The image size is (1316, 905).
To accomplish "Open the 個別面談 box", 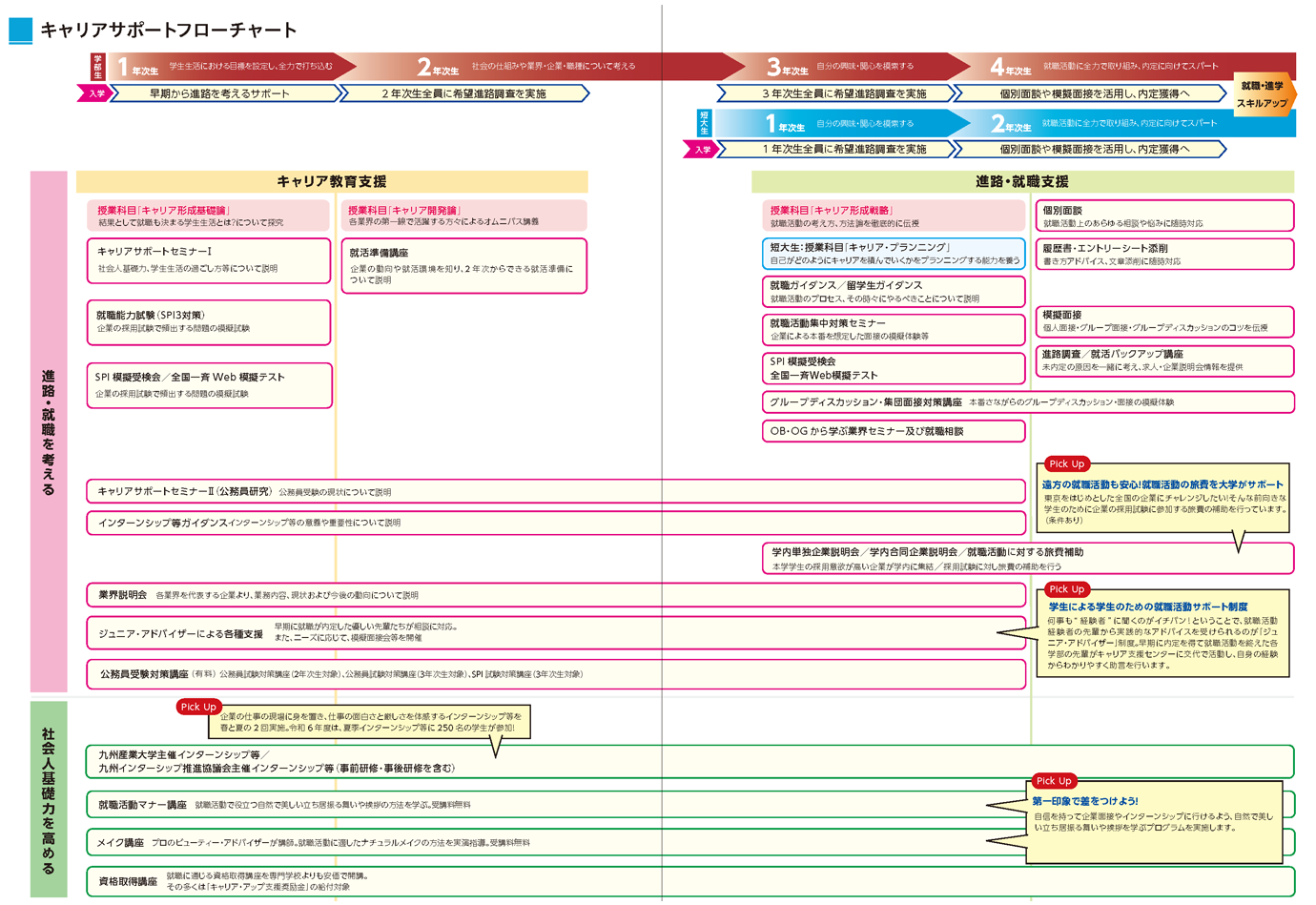I will coord(1164,216).
